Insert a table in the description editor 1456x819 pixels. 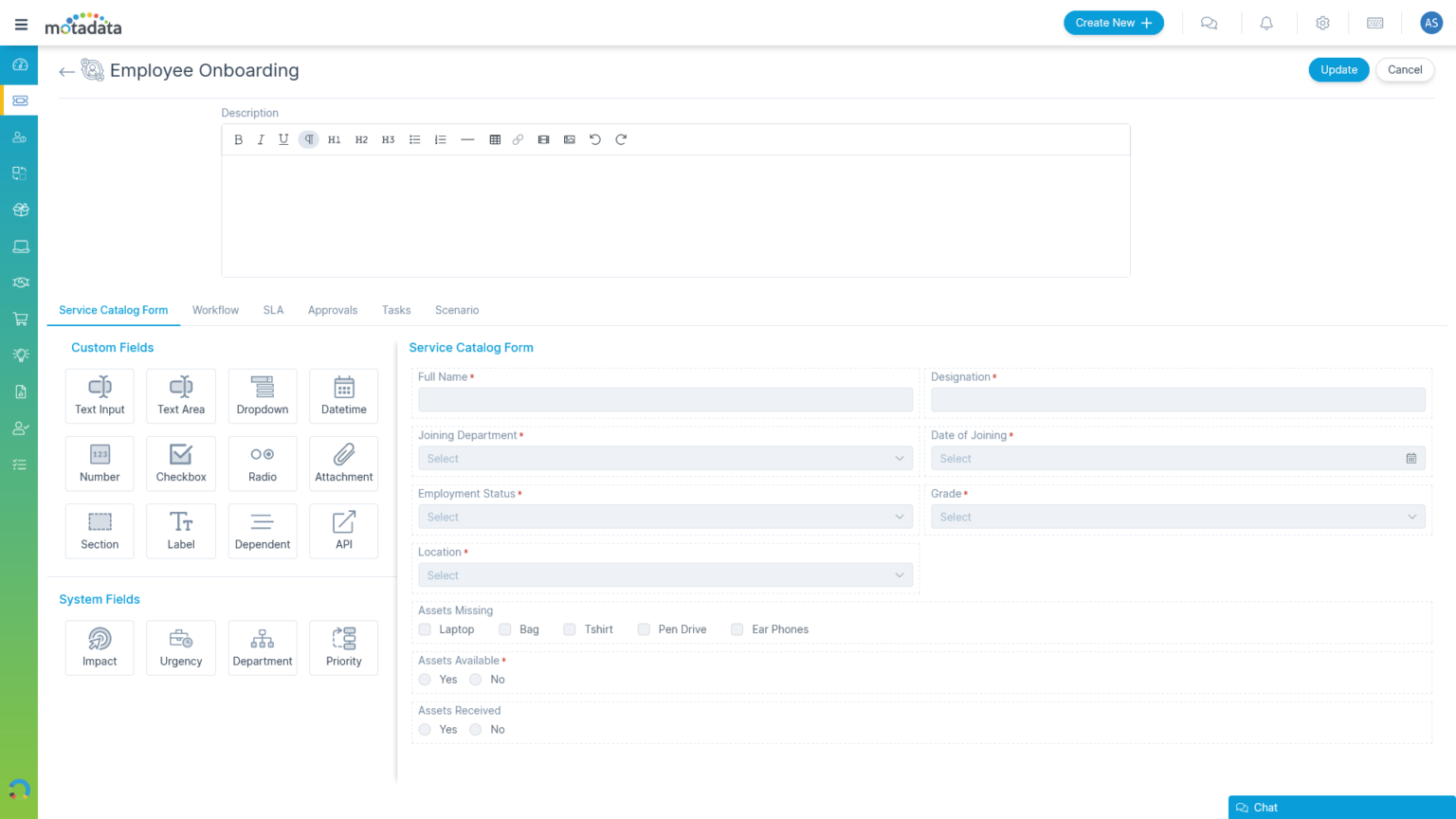(x=495, y=139)
